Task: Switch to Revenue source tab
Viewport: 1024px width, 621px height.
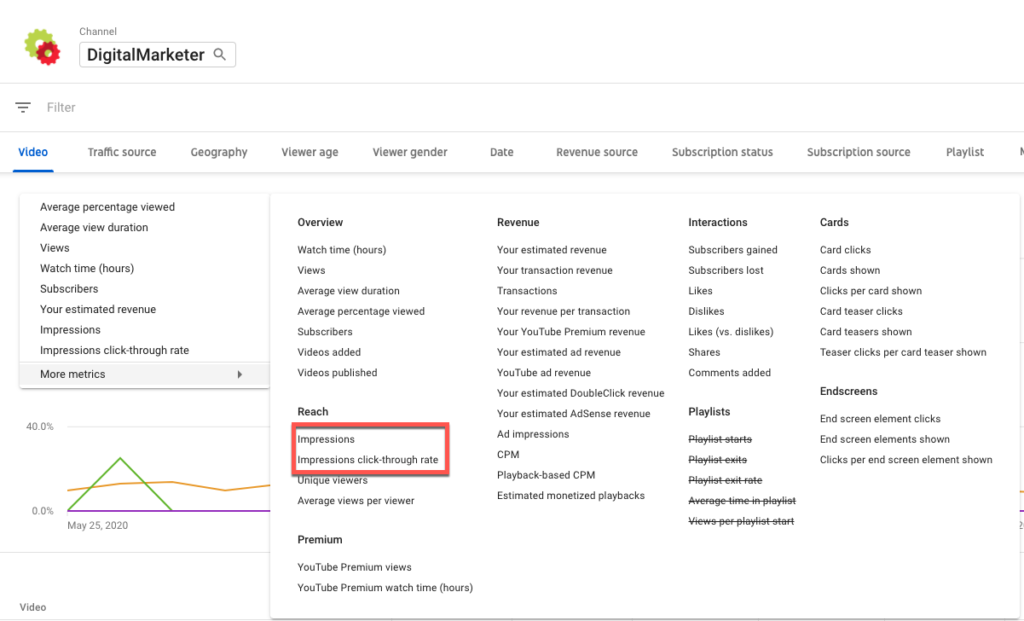Action: pyautogui.click(x=597, y=152)
